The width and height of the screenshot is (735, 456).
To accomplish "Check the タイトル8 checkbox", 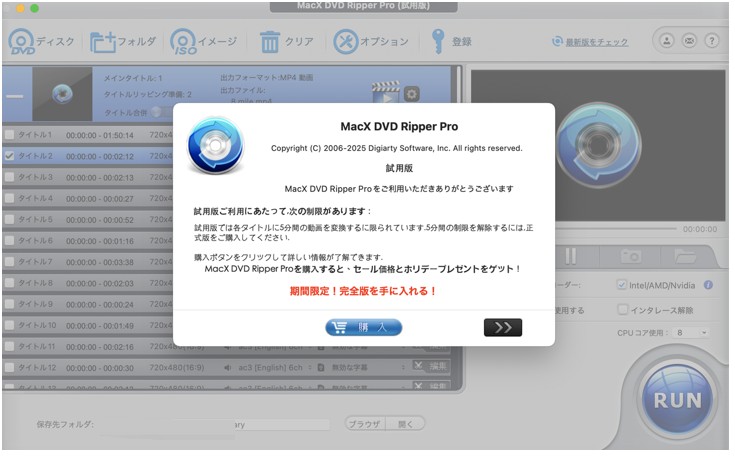I will click(x=9, y=283).
